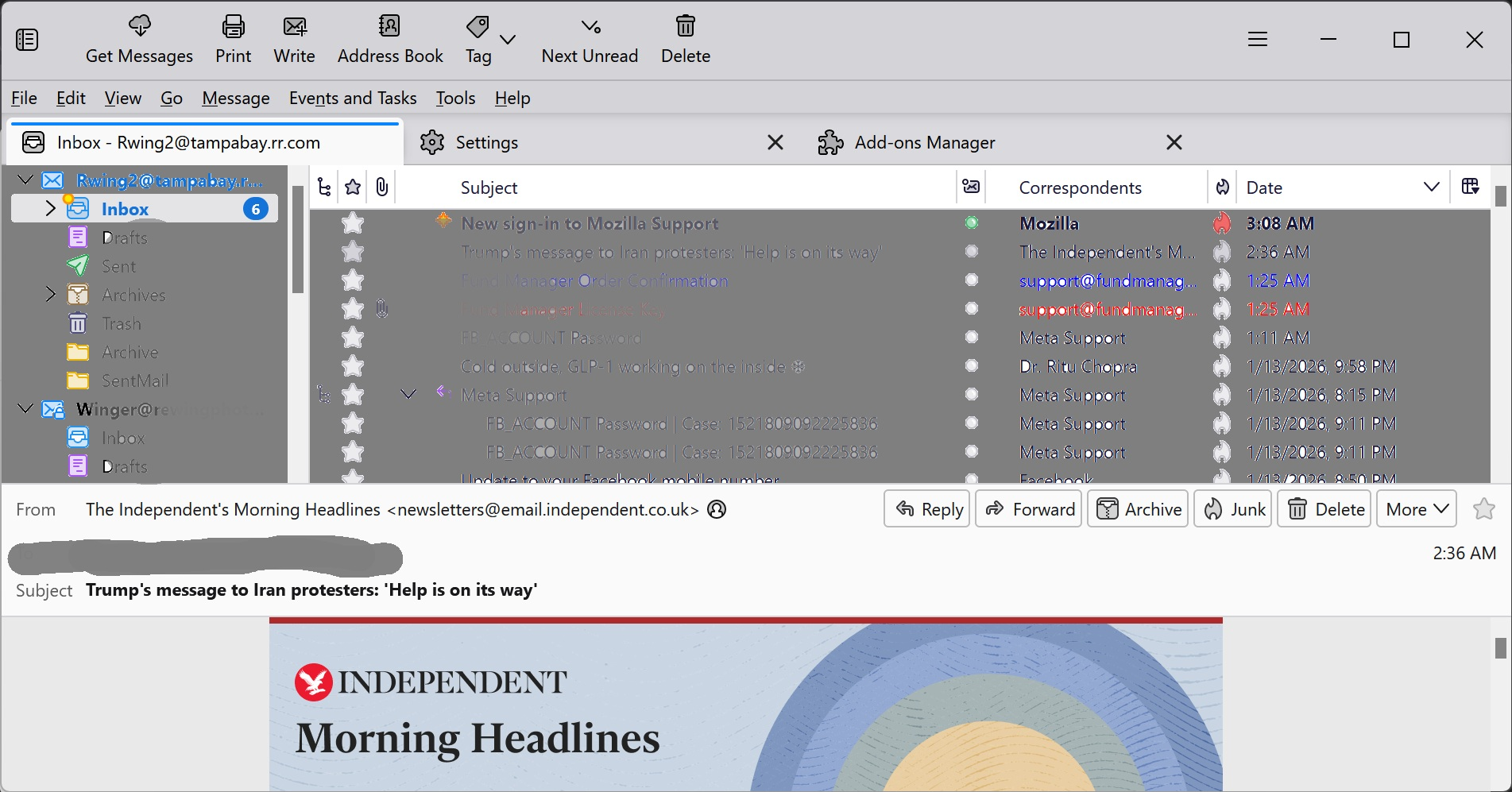The image size is (1512, 792).
Task: Click the folder pane scrollbar
Action: (298, 239)
